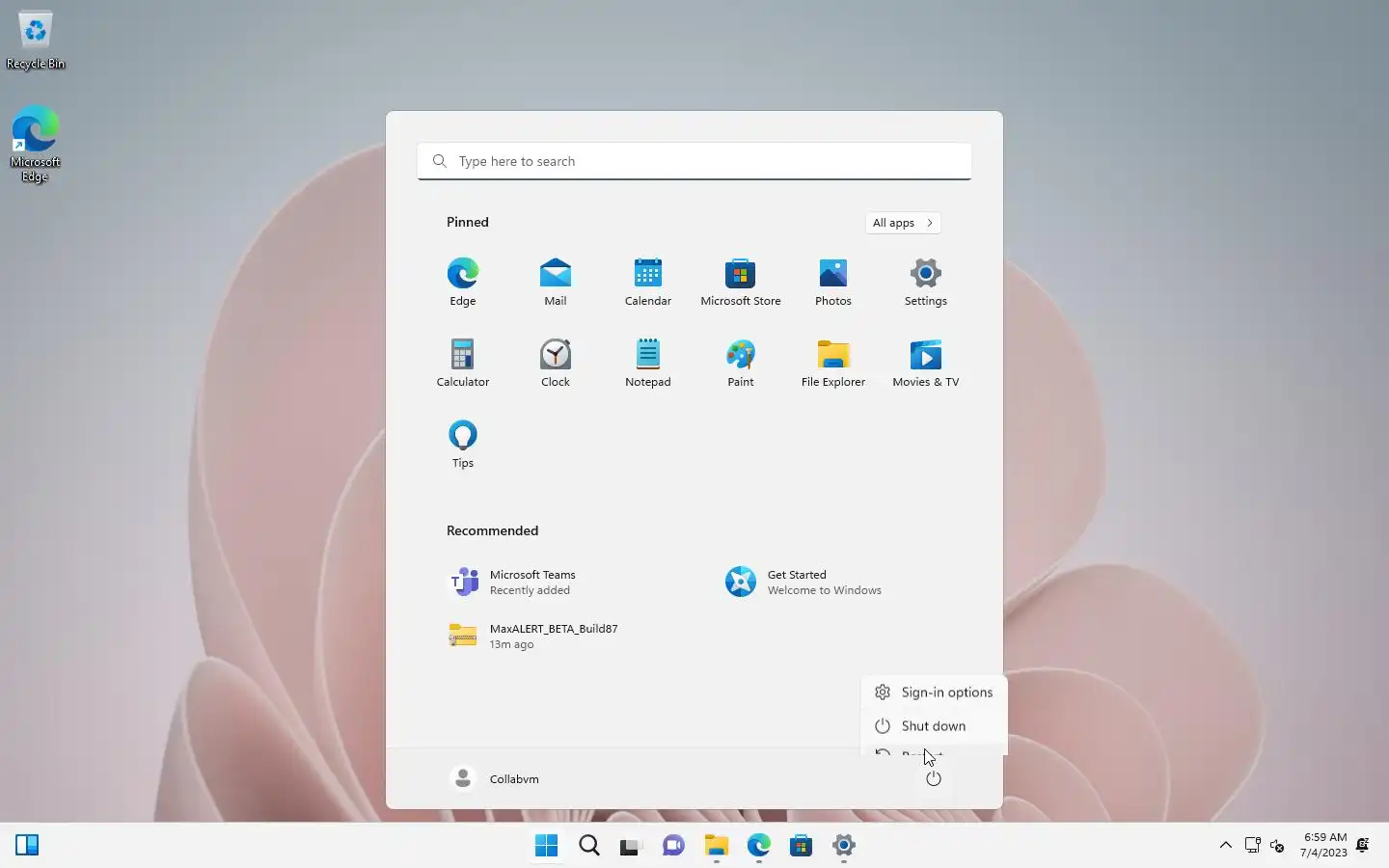
Task: Open Microsoft Teams recommended item
Action: (x=571, y=582)
